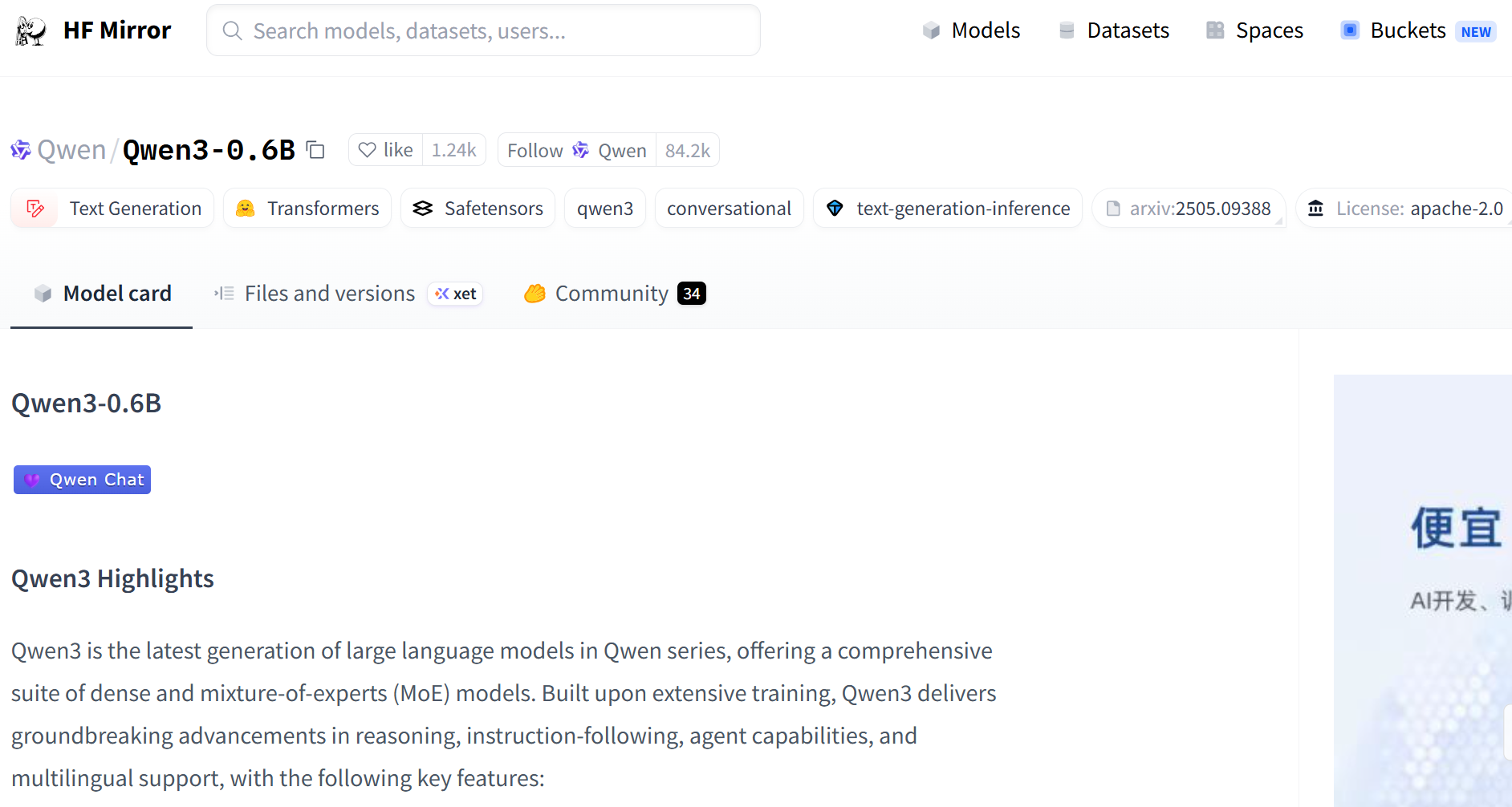The width and height of the screenshot is (1512, 807).
Task: Open Buckets marked NEW
Action: point(1418,30)
